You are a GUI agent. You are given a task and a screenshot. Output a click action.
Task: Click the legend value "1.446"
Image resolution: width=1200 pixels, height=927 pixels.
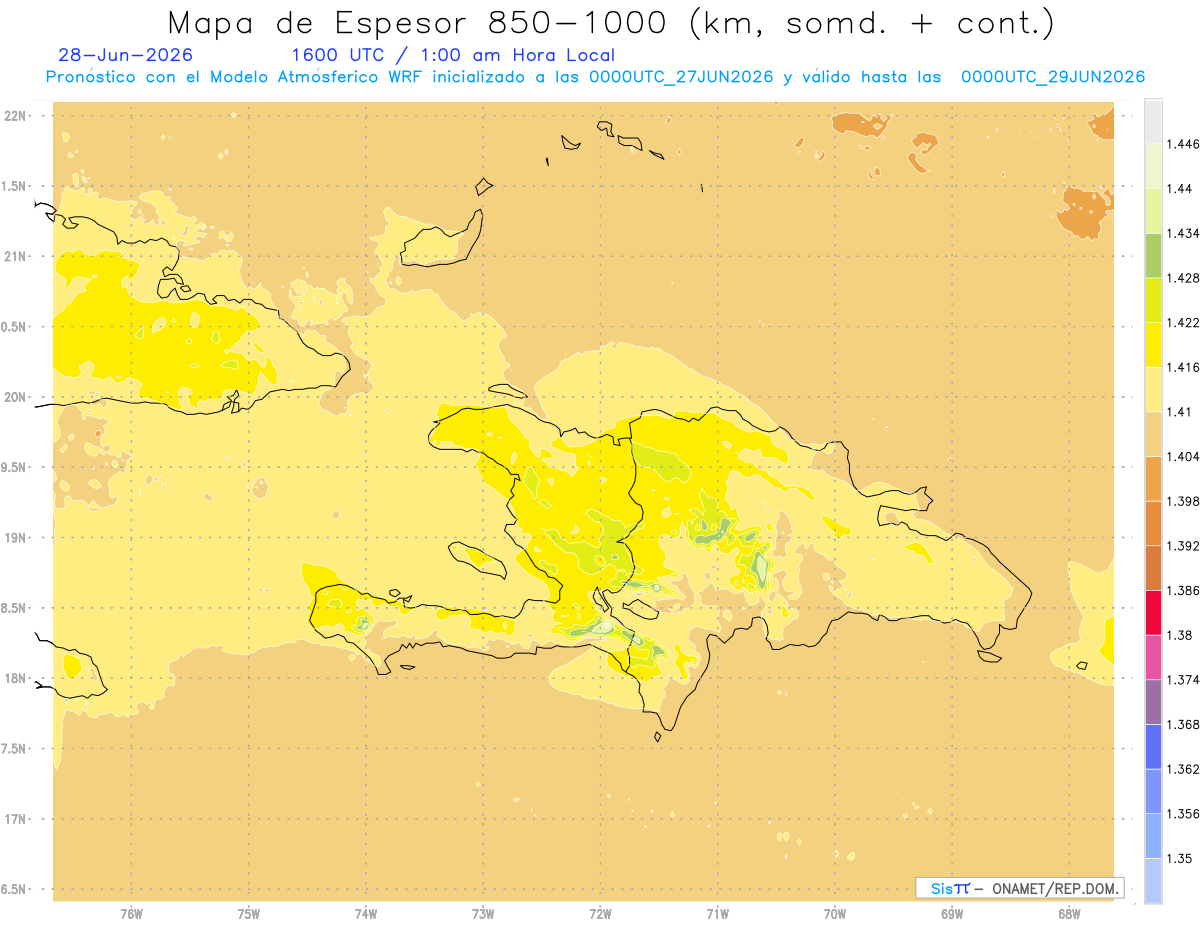click(1183, 144)
